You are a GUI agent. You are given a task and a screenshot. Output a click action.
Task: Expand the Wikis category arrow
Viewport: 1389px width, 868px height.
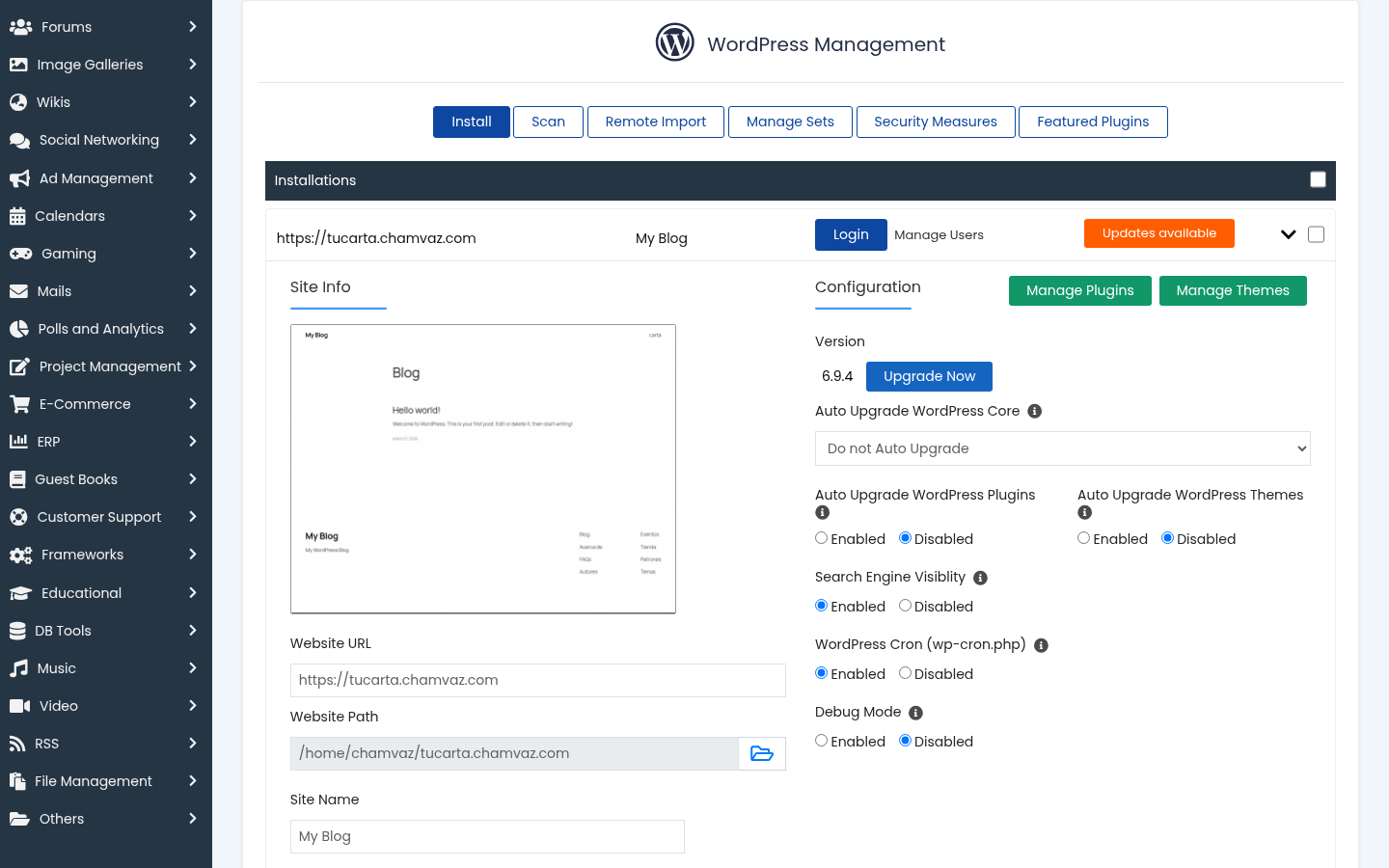193,102
